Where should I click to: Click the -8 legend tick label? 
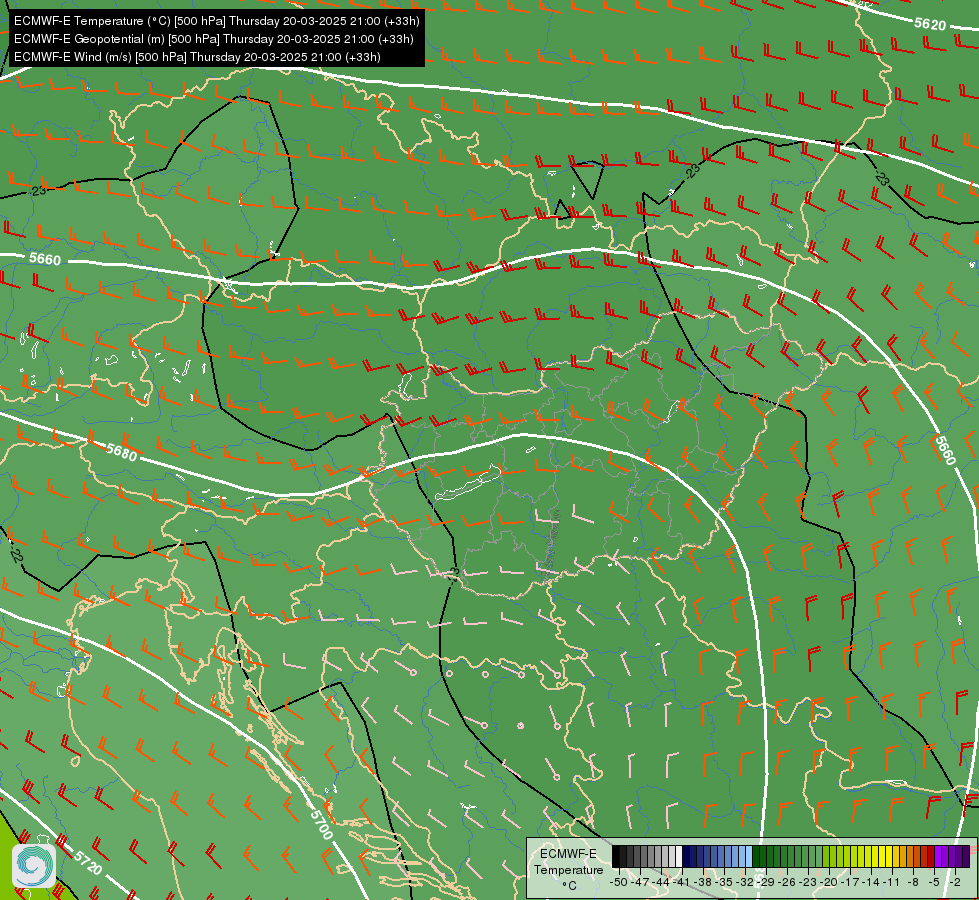(913, 882)
